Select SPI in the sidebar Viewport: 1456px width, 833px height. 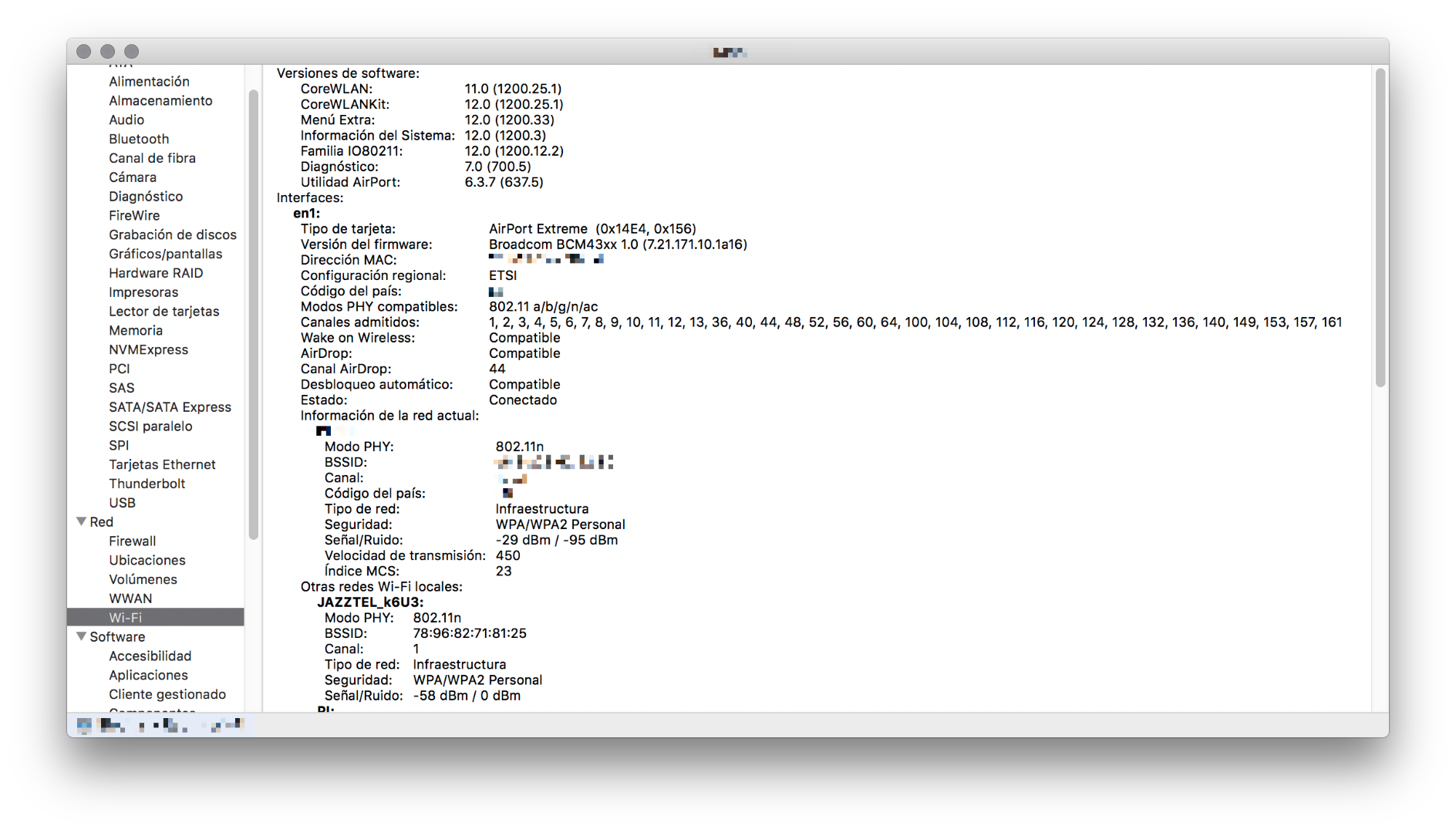click(119, 445)
